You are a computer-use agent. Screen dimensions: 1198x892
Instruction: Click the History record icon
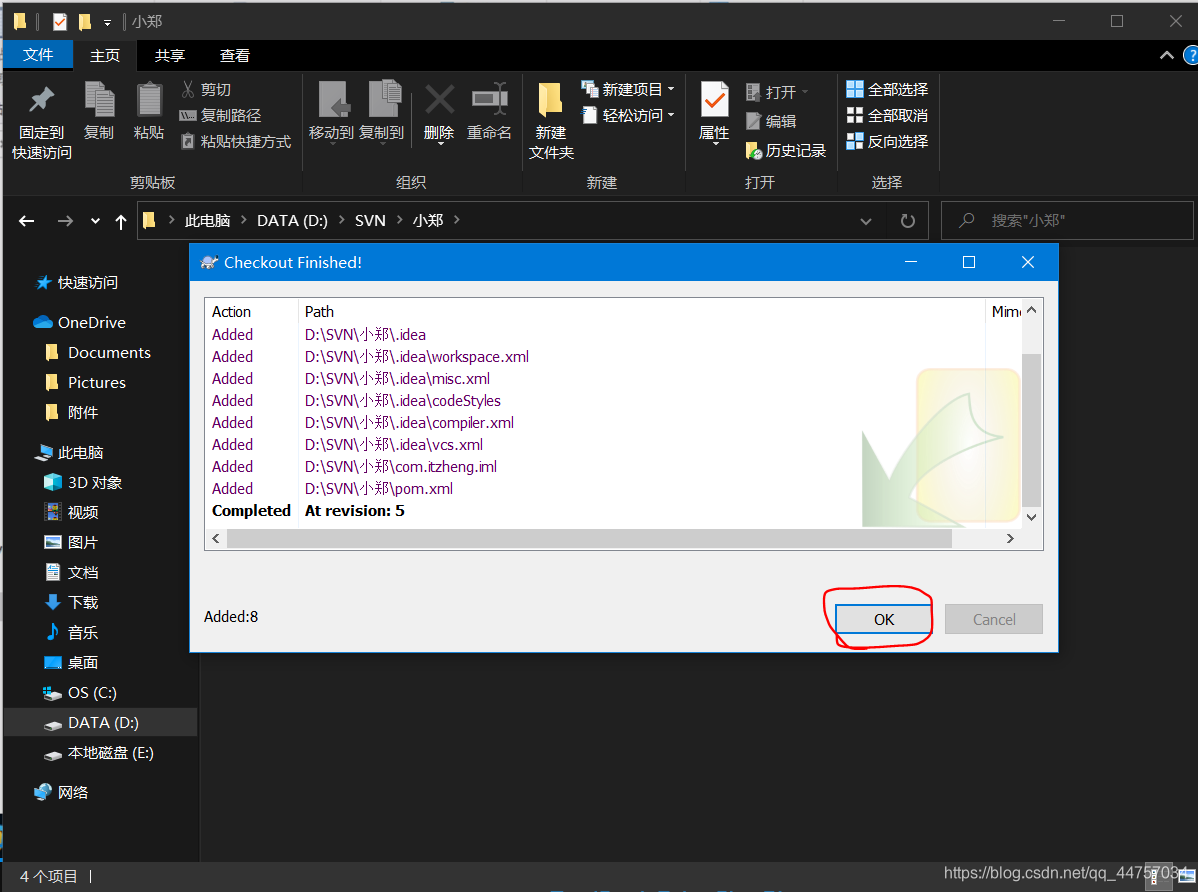click(x=755, y=151)
